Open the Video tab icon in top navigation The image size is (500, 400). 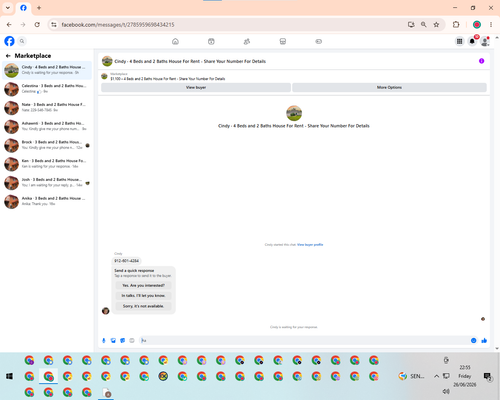coord(211,41)
